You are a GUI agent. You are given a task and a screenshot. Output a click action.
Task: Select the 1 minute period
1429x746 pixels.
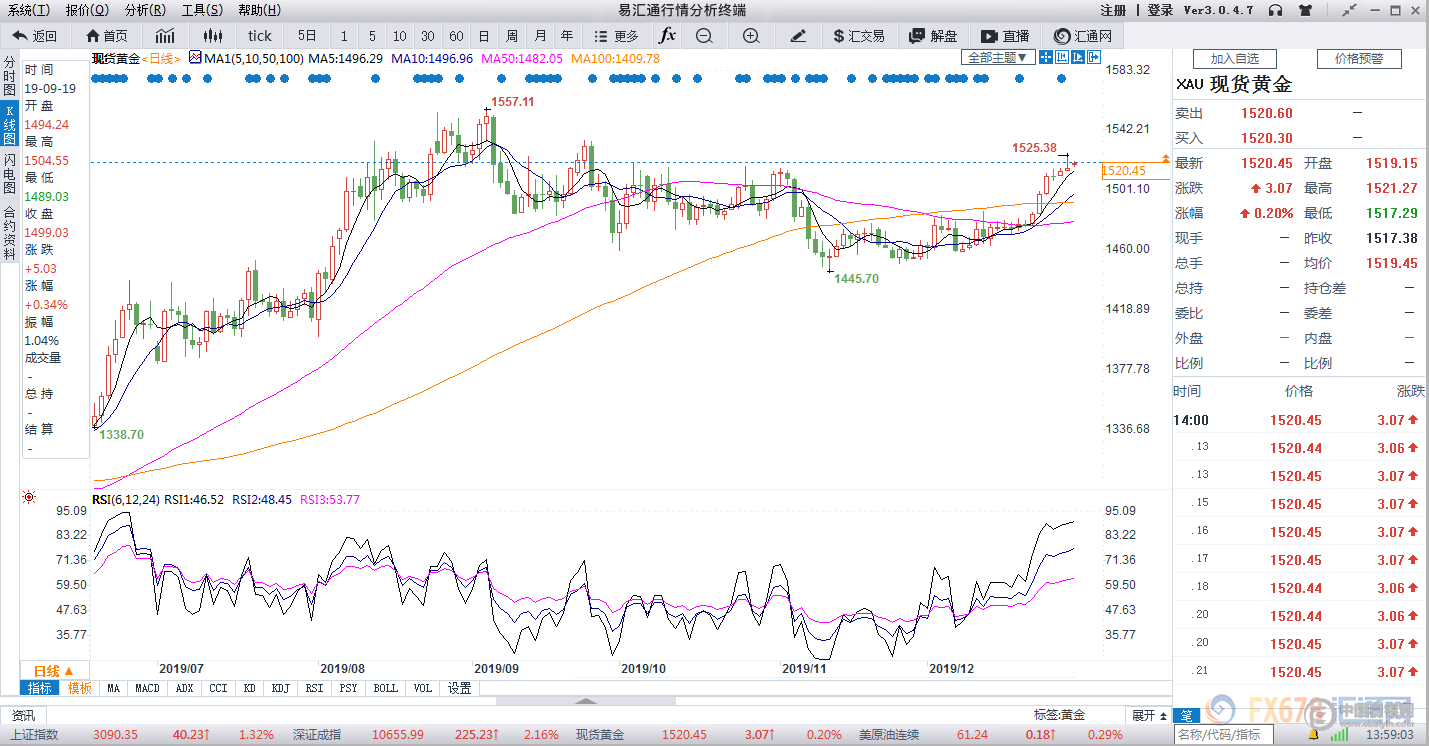(x=345, y=35)
